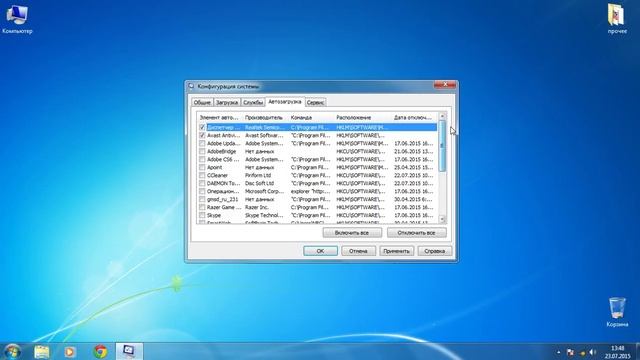Sort by Элемент авто... column header
The image size is (640, 360).
(x=220, y=117)
